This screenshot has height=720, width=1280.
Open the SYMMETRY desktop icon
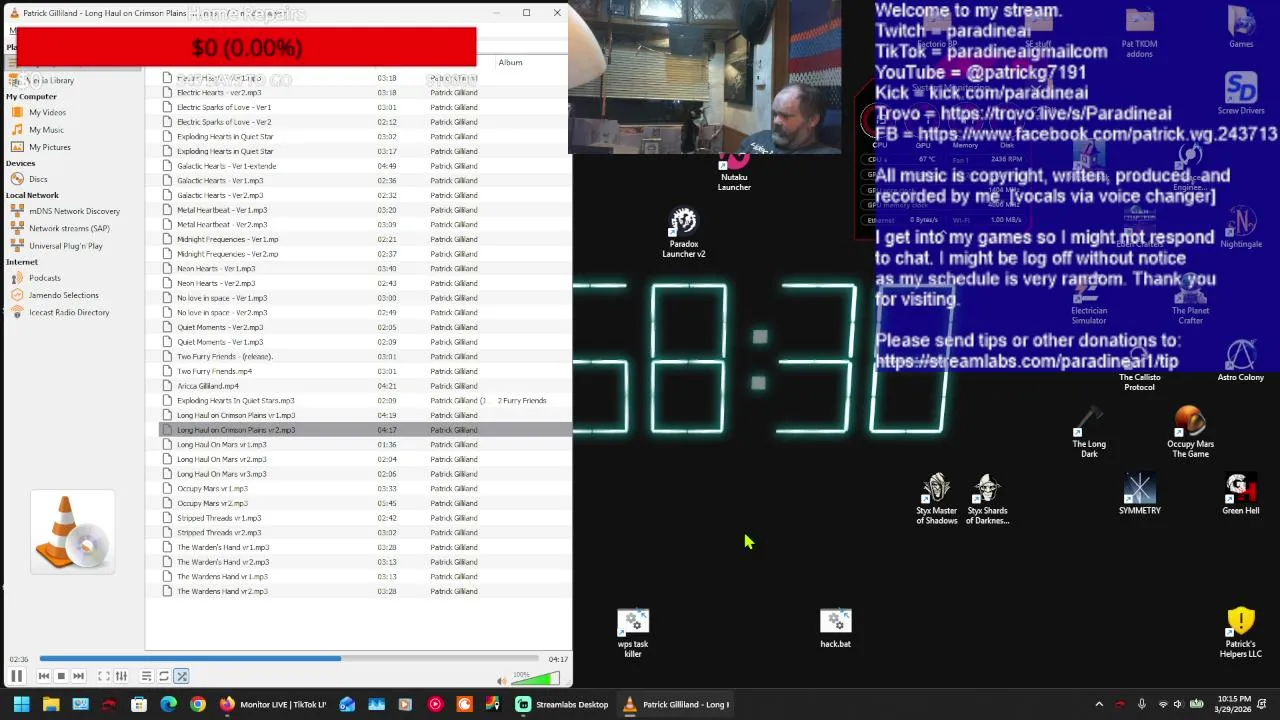tap(1139, 494)
